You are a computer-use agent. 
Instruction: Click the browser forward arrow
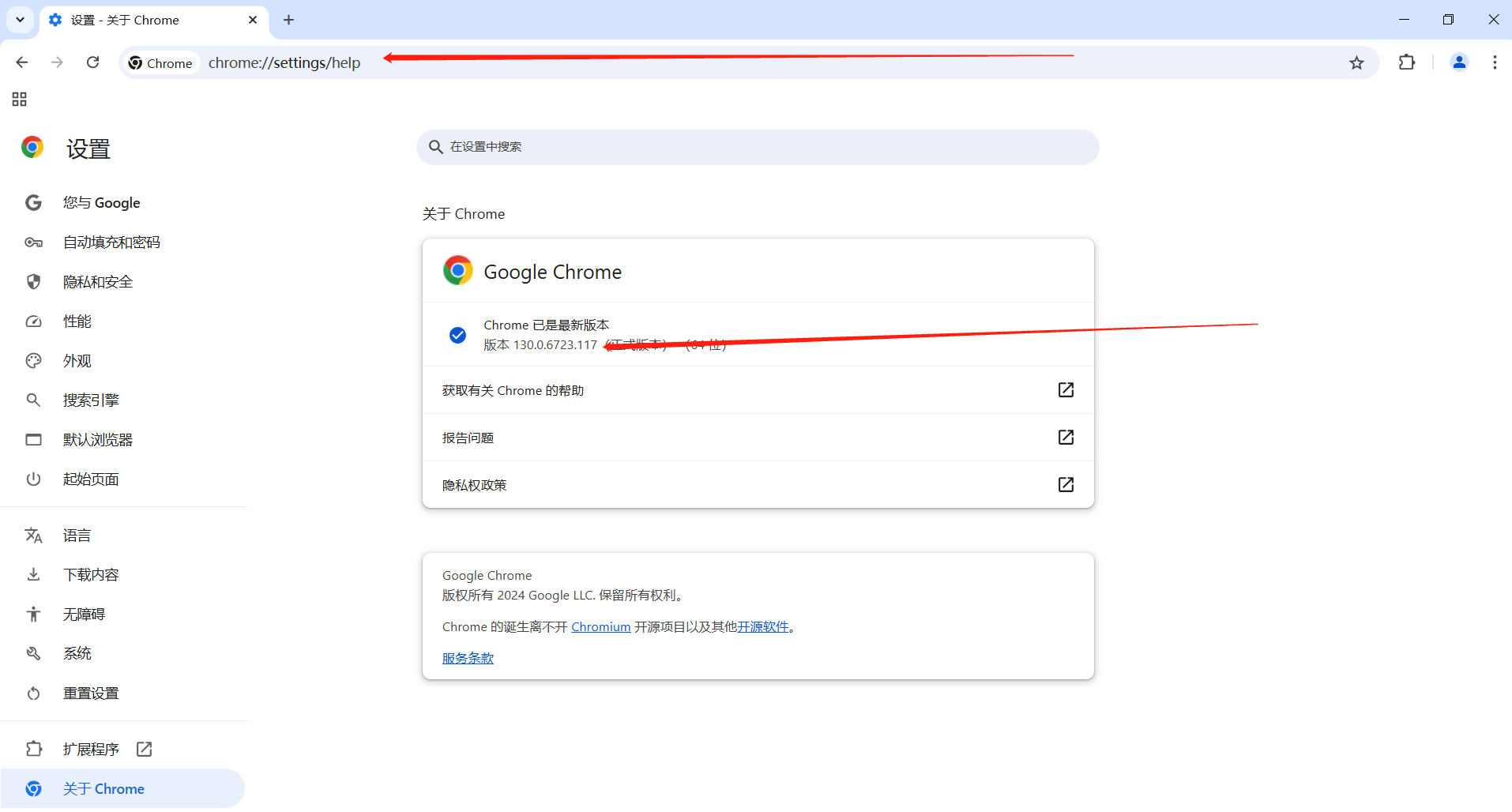tap(57, 62)
